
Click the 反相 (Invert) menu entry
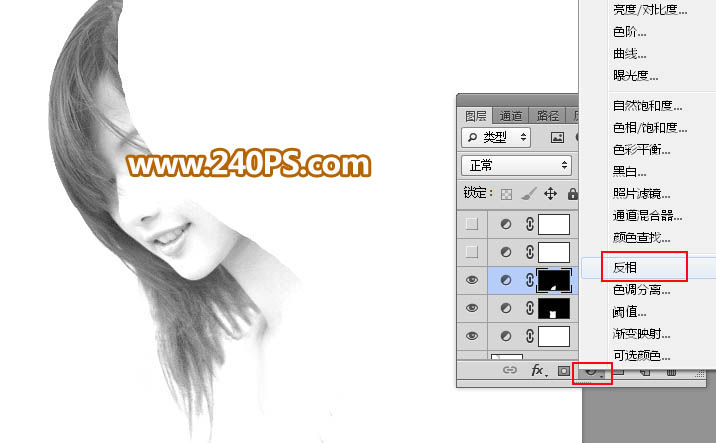pyautogui.click(x=625, y=268)
